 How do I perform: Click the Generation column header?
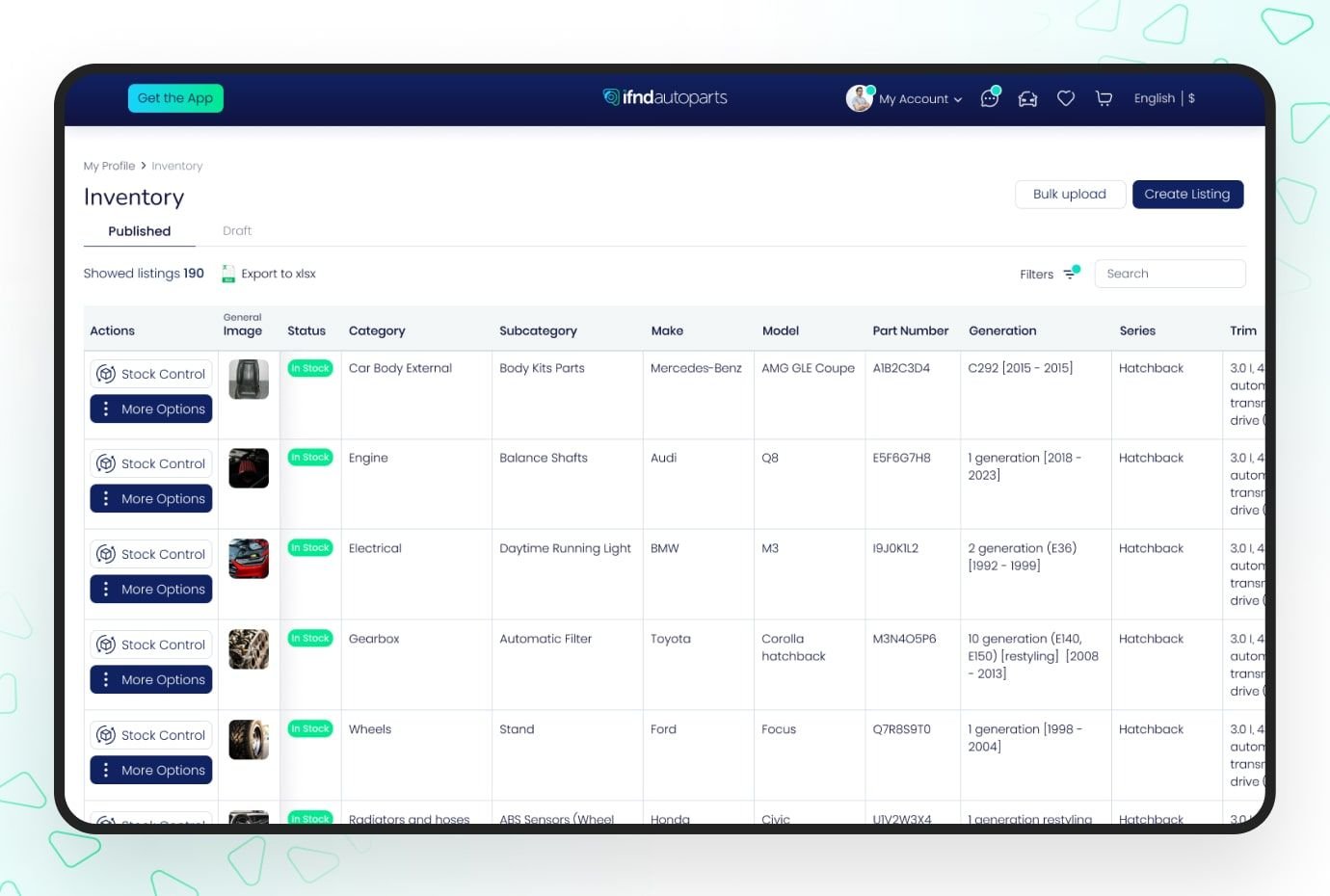1002,330
